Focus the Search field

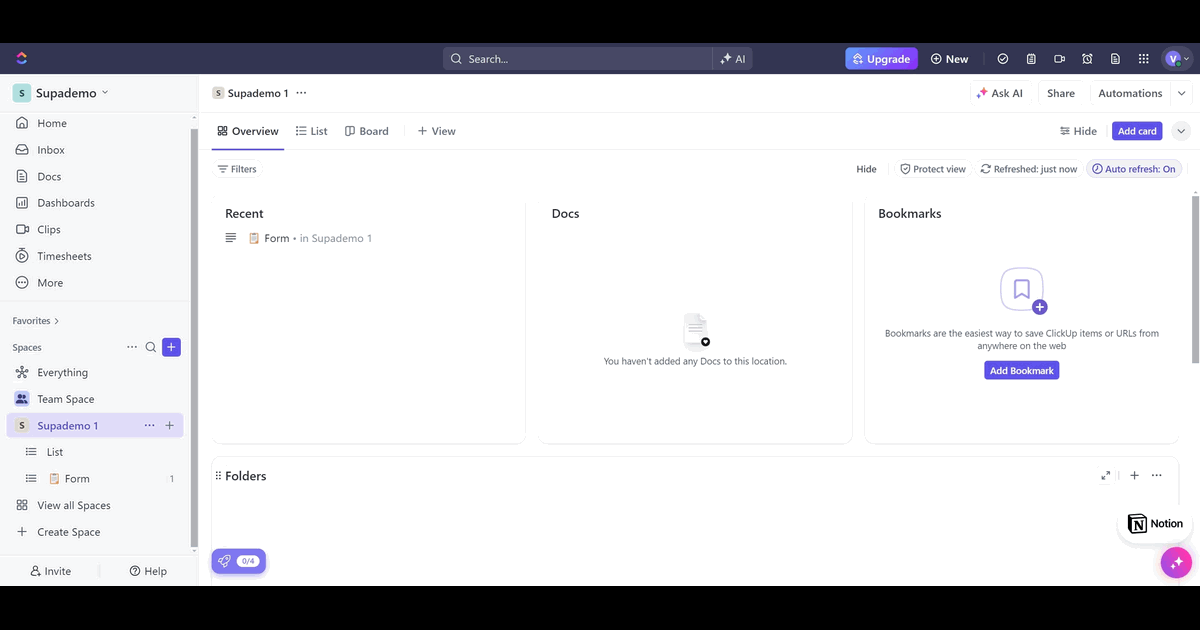pyautogui.click(x=577, y=59)
